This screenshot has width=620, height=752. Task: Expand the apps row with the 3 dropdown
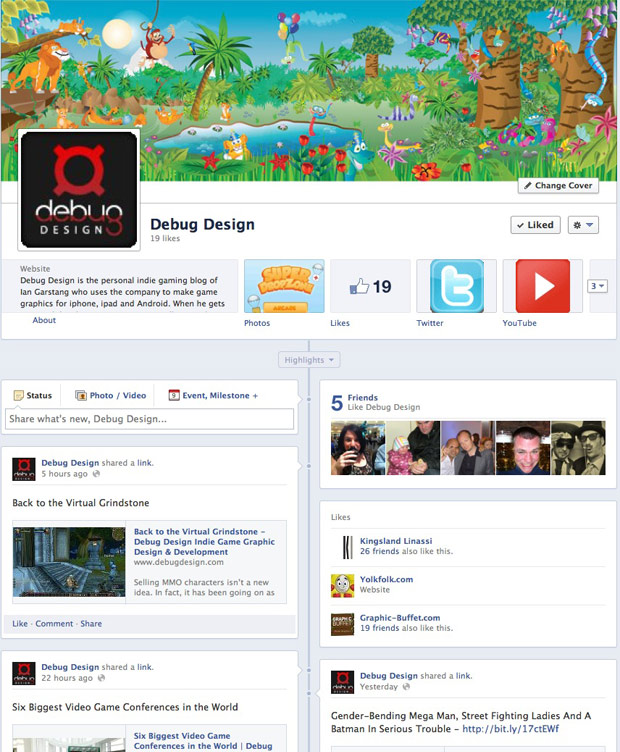pos(597,286)
